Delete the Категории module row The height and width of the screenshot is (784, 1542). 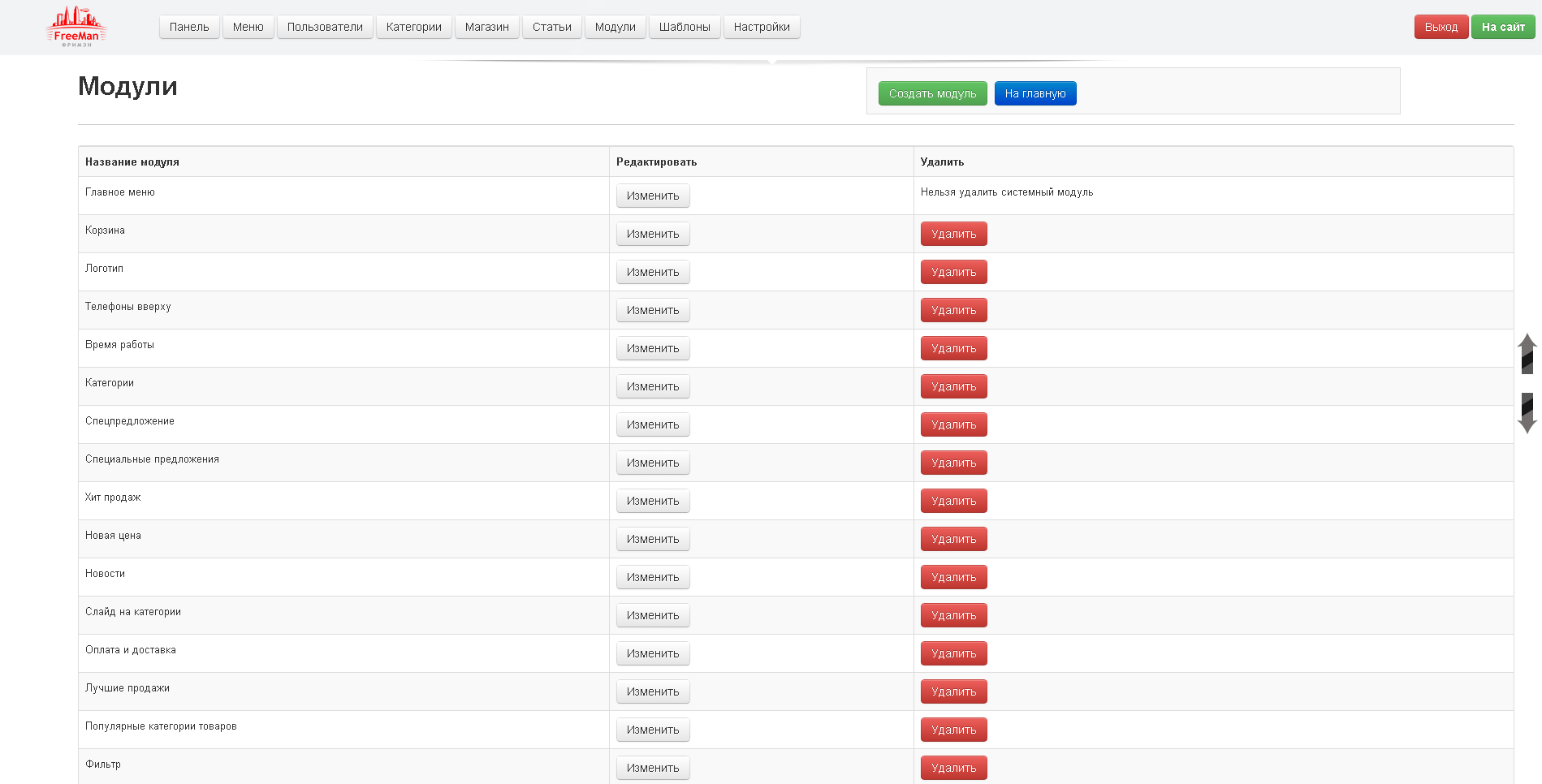point(953,386)
